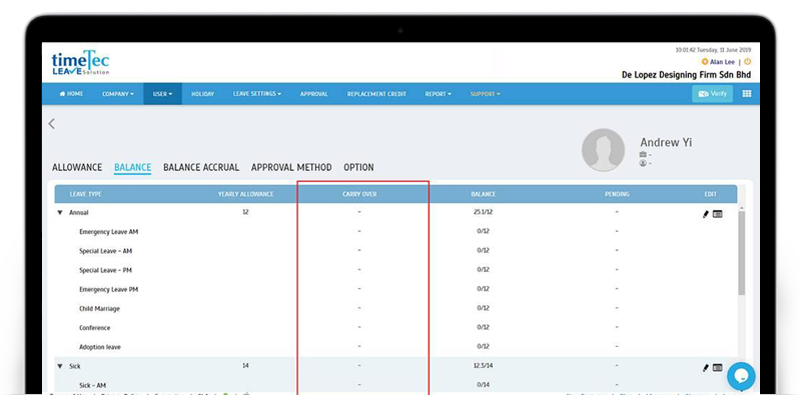Click the leave table vertical scrollbar
This screenshot has width=800, height=395.
pos(741,252)
